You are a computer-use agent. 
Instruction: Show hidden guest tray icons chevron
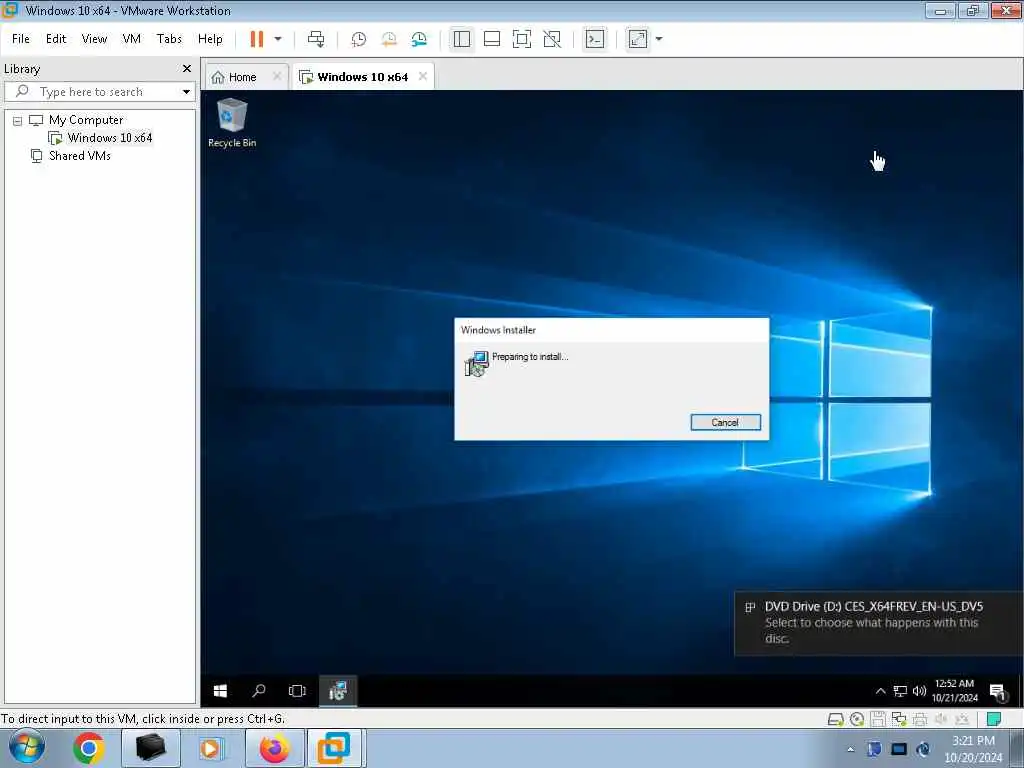pyautogui.click(x=880, y=691)
